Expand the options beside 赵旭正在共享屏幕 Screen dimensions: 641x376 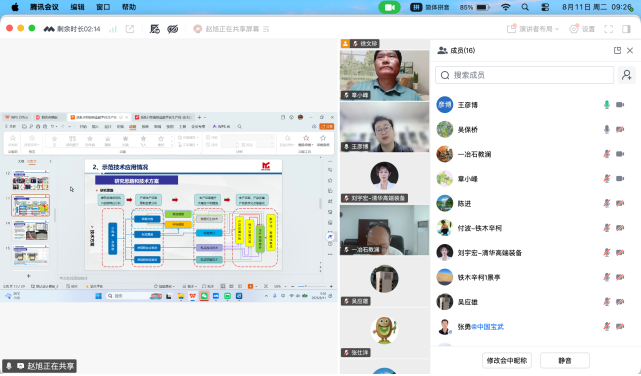[x=266, y=29]
